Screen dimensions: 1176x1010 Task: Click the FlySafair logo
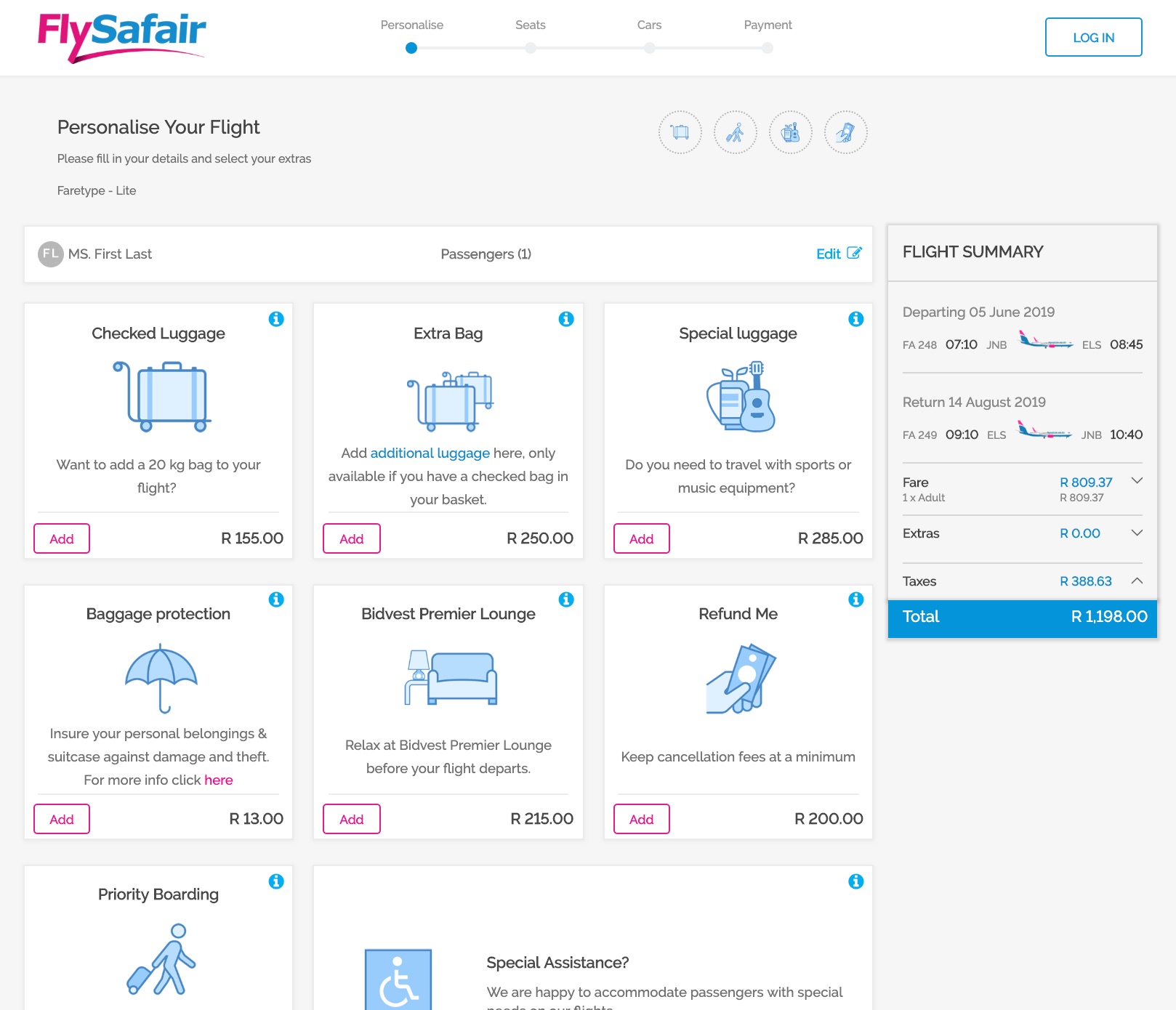[x=122, y=36]
